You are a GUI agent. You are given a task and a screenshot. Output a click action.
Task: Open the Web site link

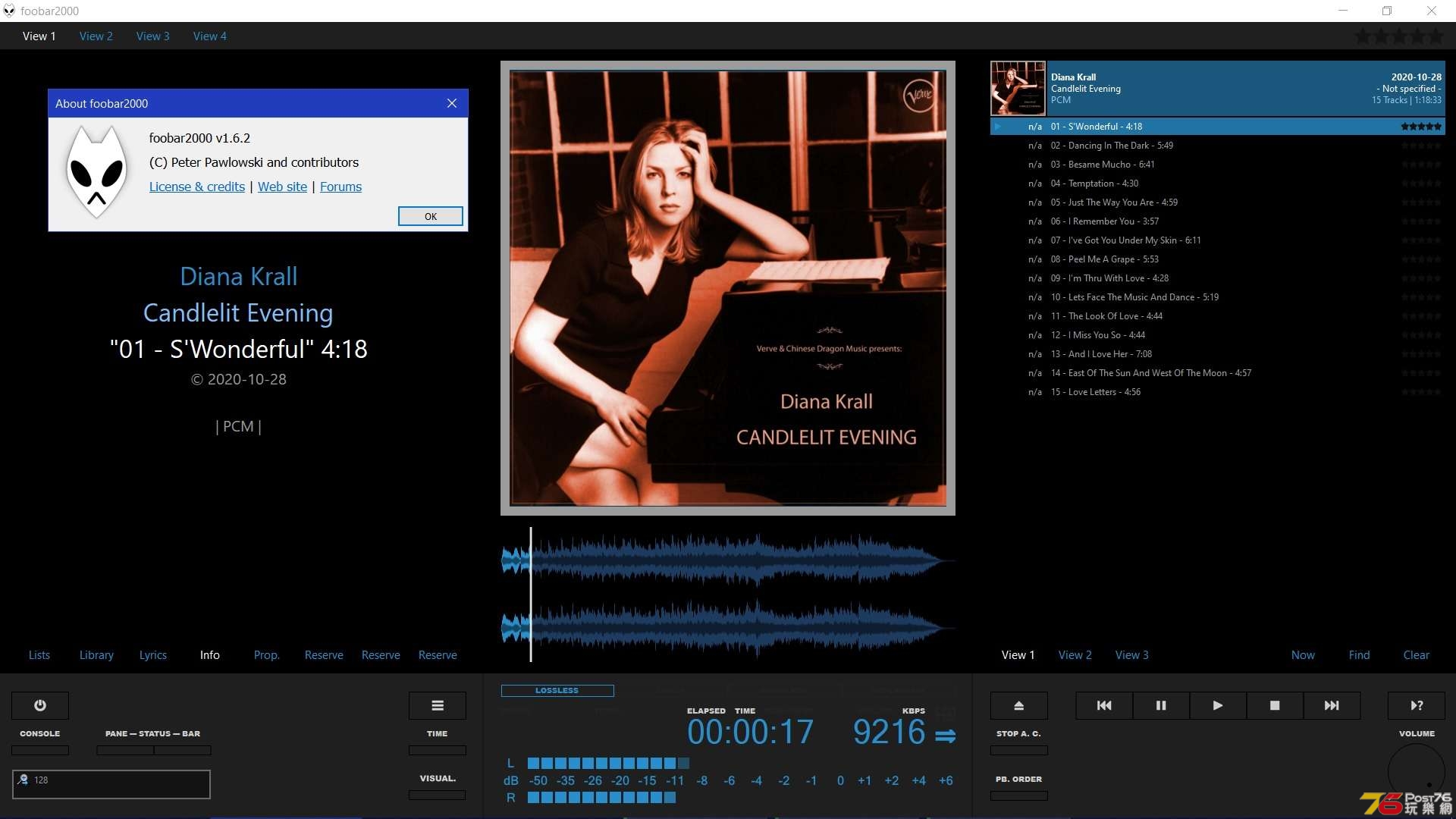(283, 187)
